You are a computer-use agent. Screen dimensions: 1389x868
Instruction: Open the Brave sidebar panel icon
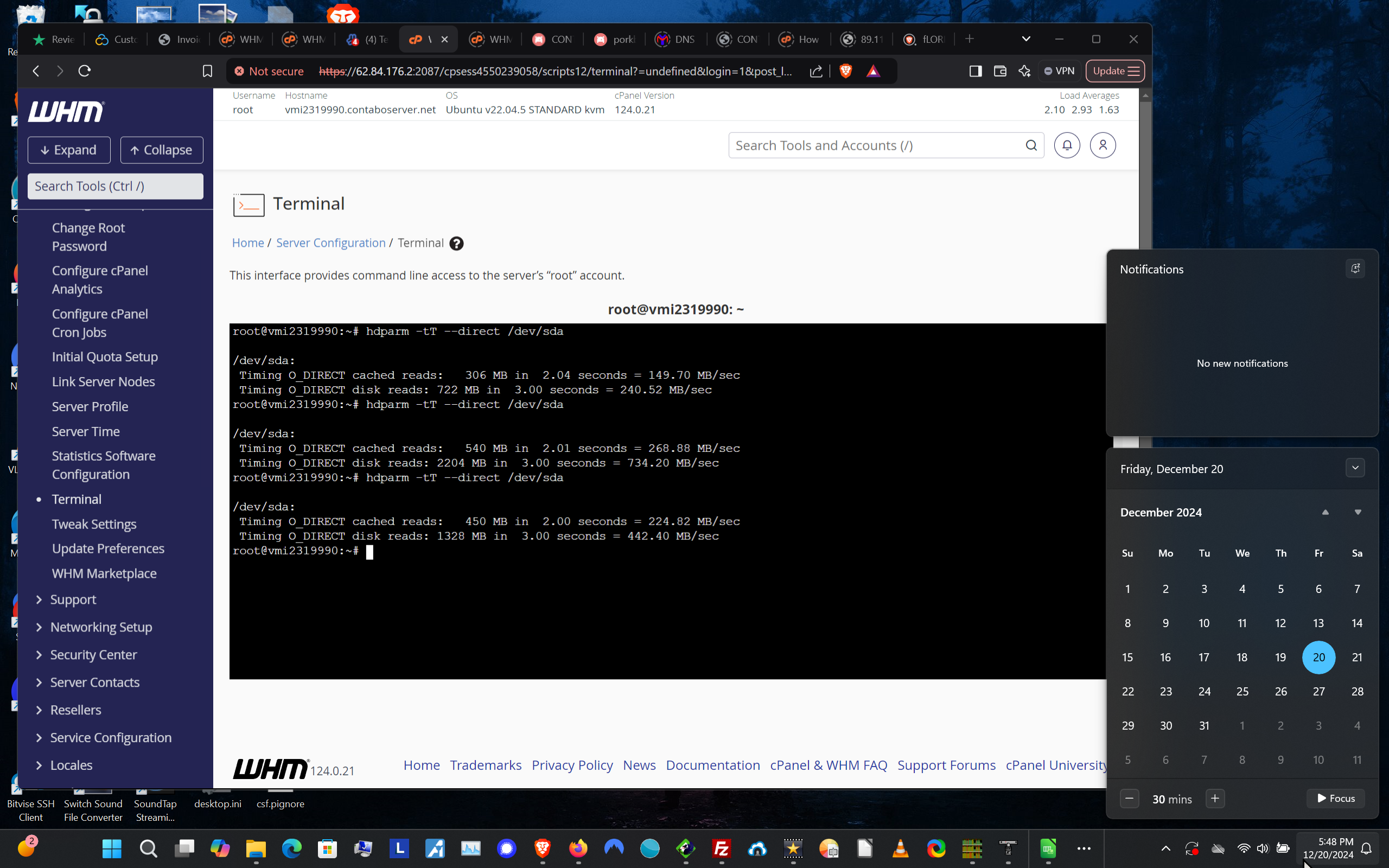tap(975, 71)
